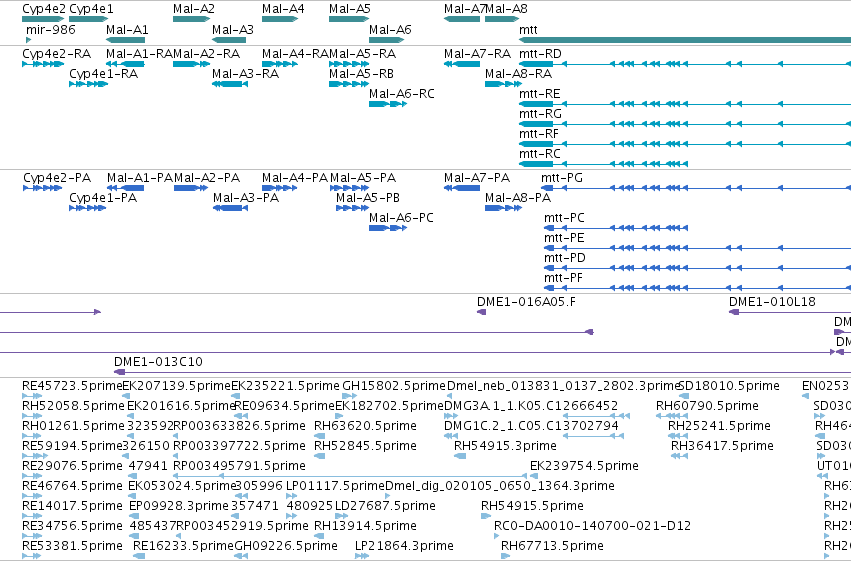Click the mir-986 gene glyph
Viewport: 851px width, 561px height.
tap(29, 40)
